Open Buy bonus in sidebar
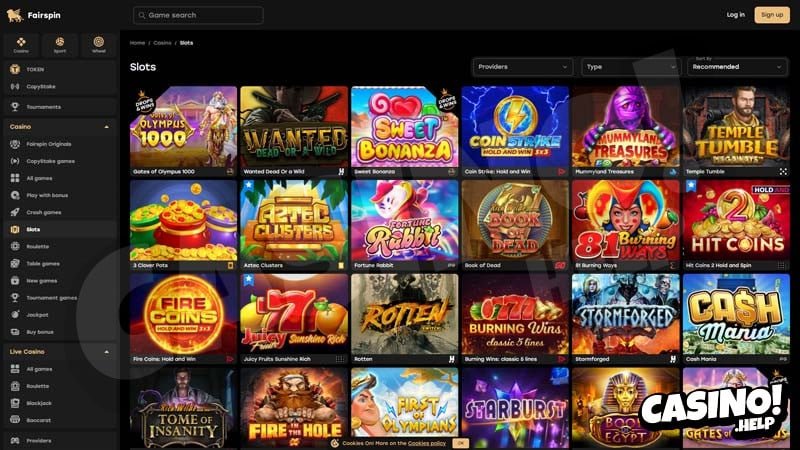Viewport: 800px width, 450px height. pyautogui.click(x=60, y=332)
